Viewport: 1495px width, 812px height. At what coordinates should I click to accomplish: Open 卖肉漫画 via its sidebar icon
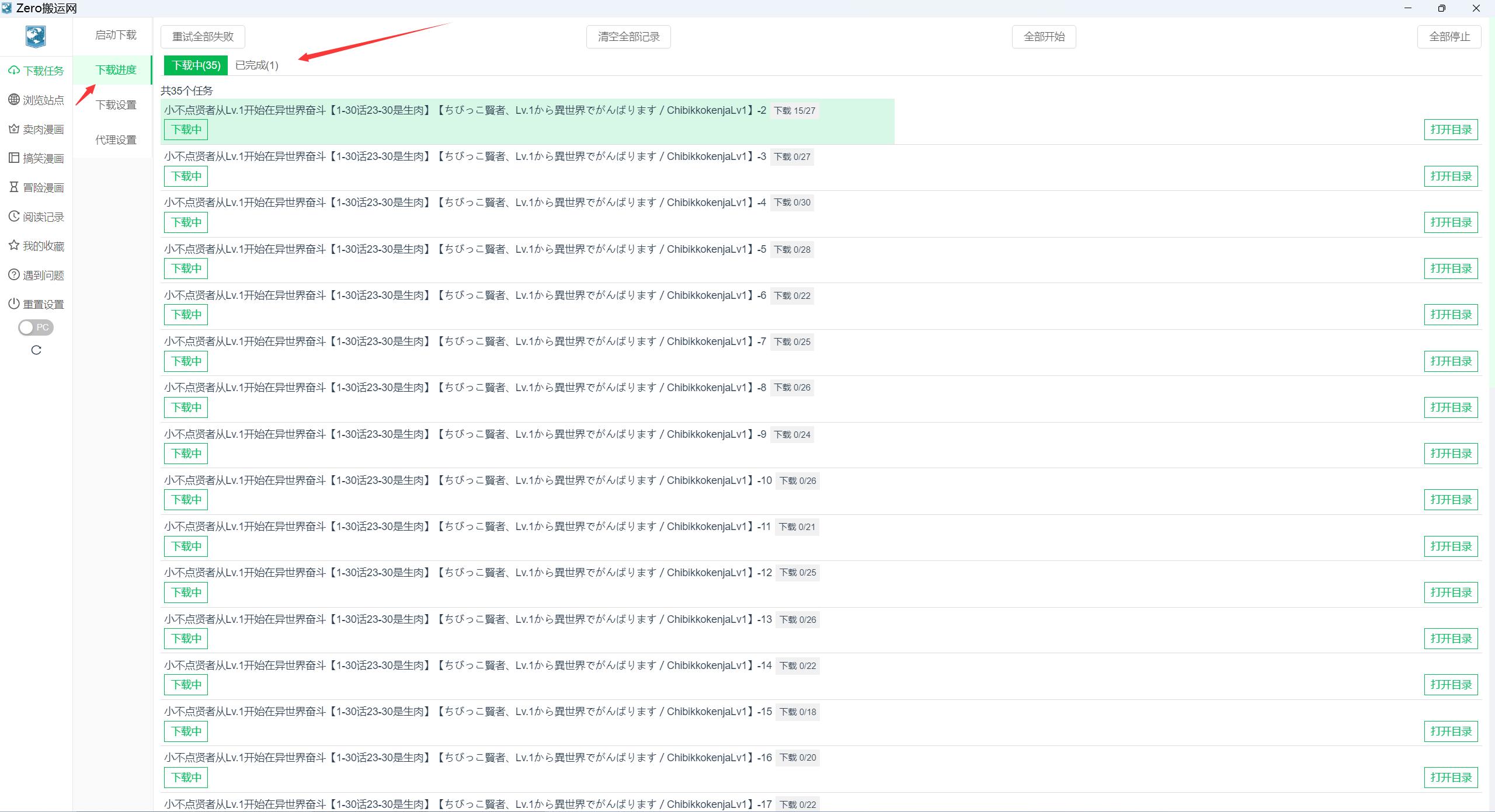14,129
